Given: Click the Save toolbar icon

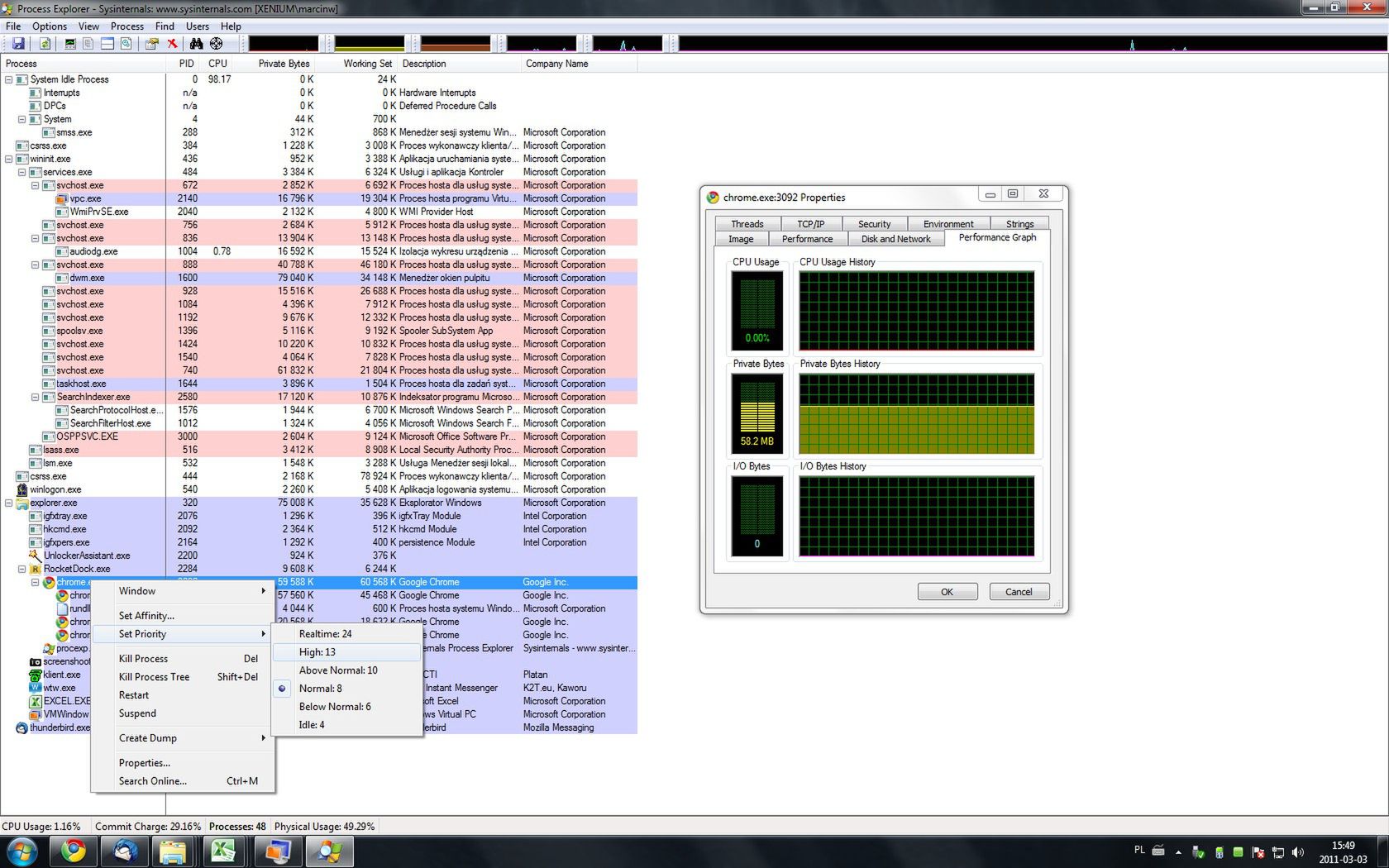Looking at the screenshot, I should [18, 44].
